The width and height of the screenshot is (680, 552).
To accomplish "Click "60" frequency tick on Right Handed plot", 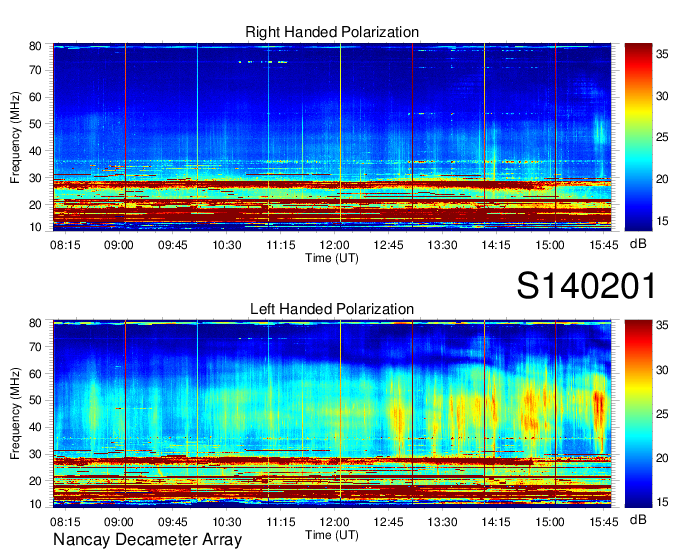I will [36, 97].
